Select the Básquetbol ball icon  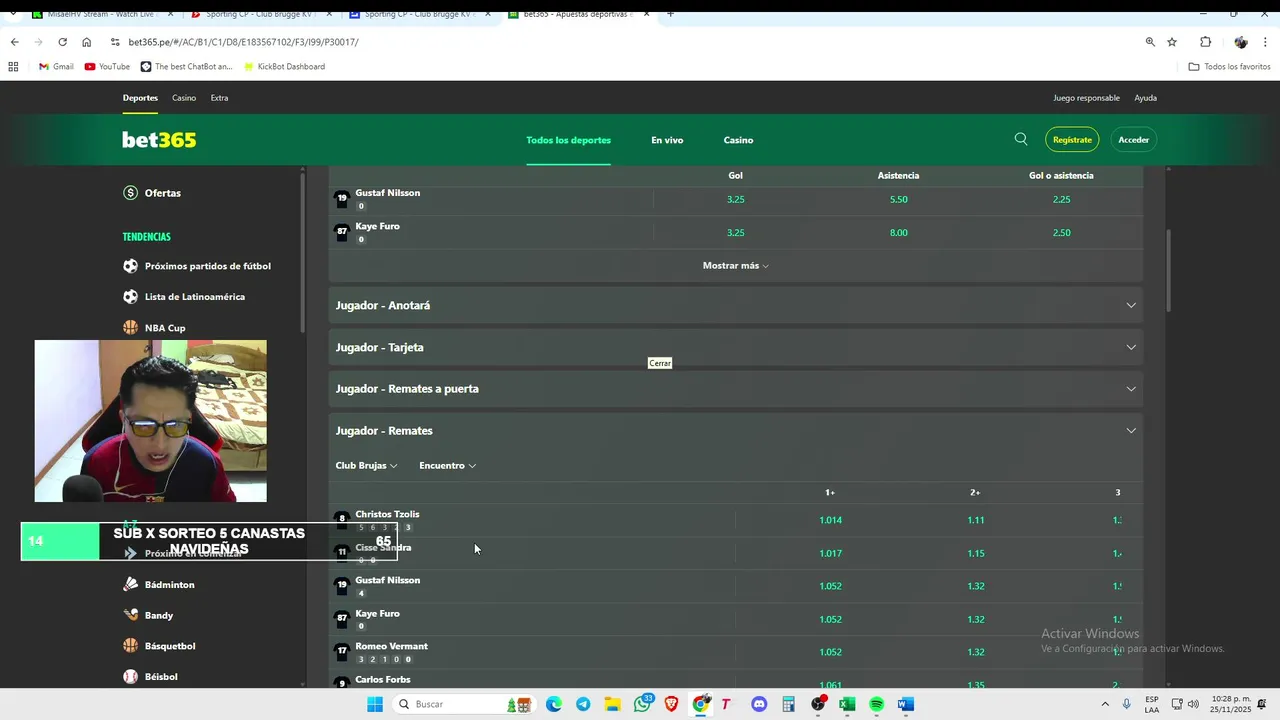(x=130, y=646)
